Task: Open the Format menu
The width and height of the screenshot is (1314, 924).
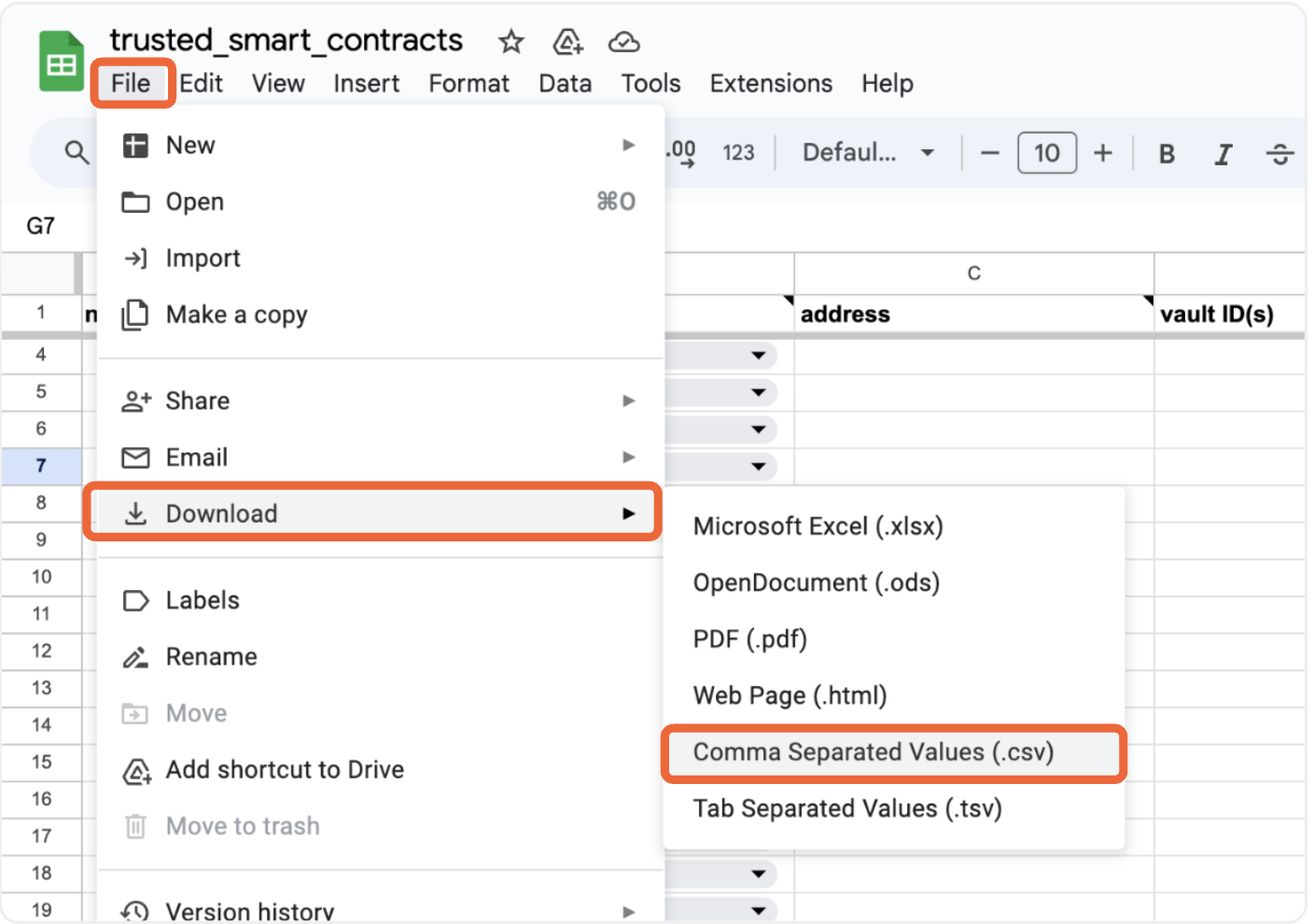Action: [468, 83]
